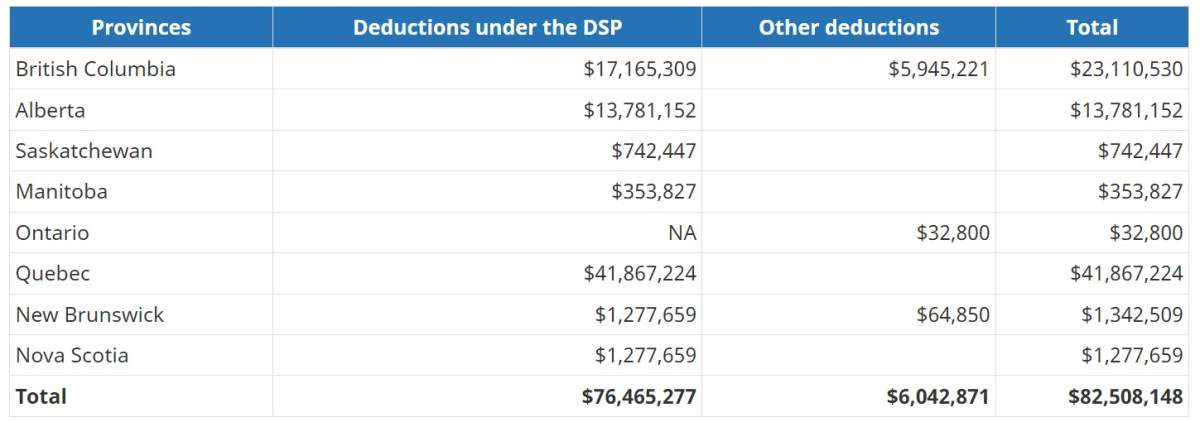Select the Nova Scotia province cell

tap(72, 355)
